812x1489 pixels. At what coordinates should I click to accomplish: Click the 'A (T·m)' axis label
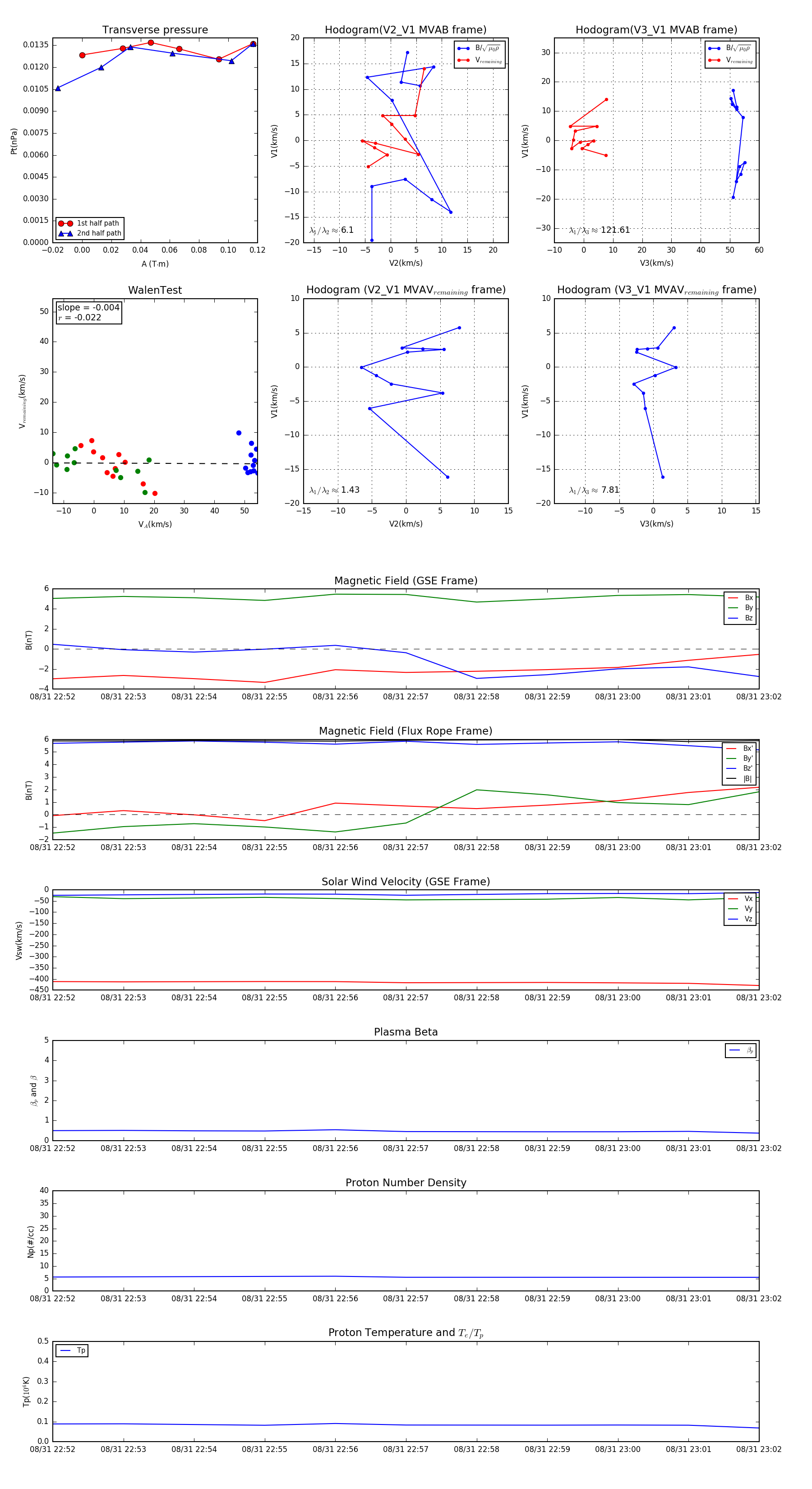155,264
